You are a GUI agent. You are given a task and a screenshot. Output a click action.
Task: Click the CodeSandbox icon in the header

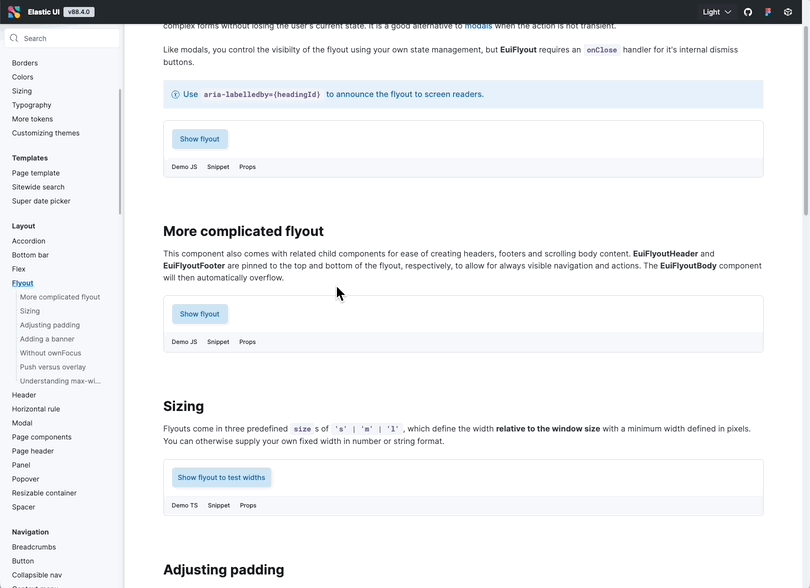point(788,12)
